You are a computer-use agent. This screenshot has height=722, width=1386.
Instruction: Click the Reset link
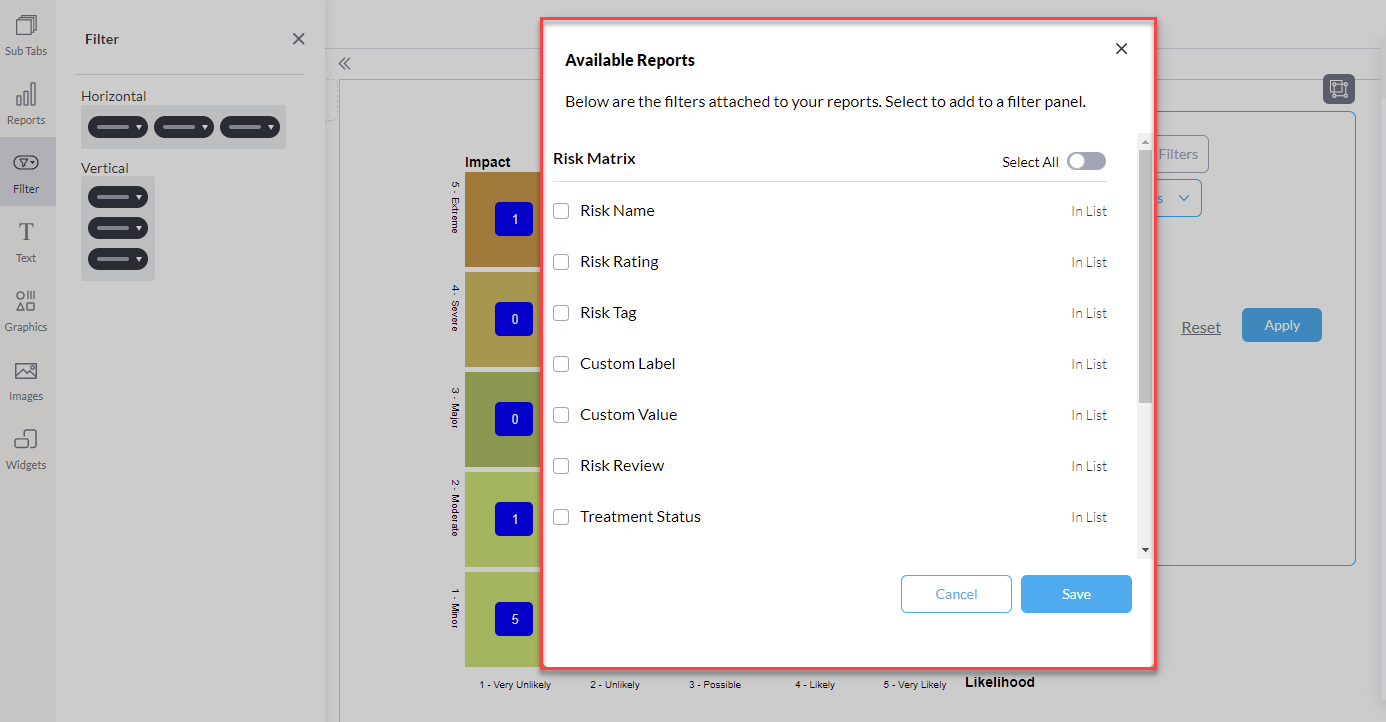tap(1201, 327)
